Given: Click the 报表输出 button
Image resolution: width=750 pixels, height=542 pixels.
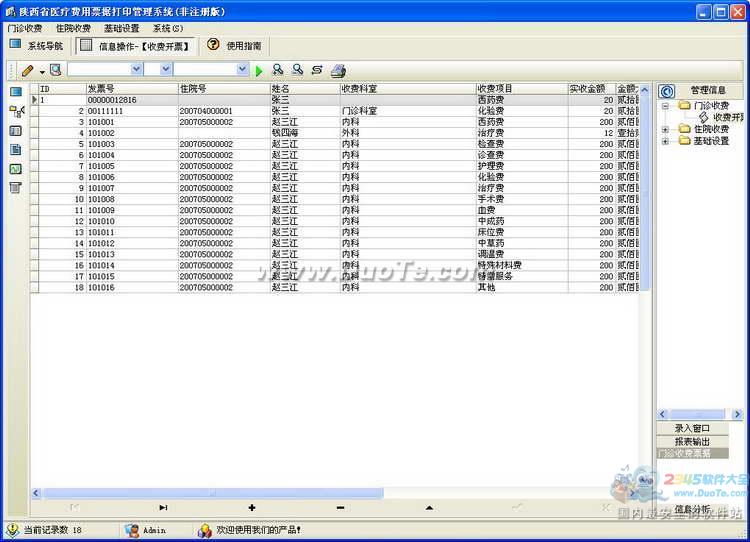Looking at the screenshot, I should 692,441.
